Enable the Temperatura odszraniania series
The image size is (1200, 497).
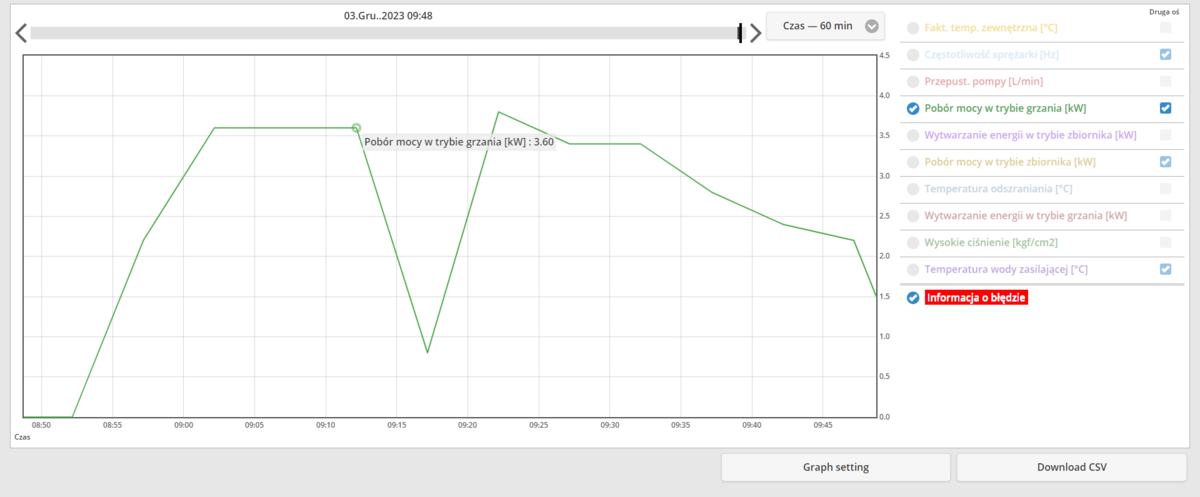tap(913, 189)
